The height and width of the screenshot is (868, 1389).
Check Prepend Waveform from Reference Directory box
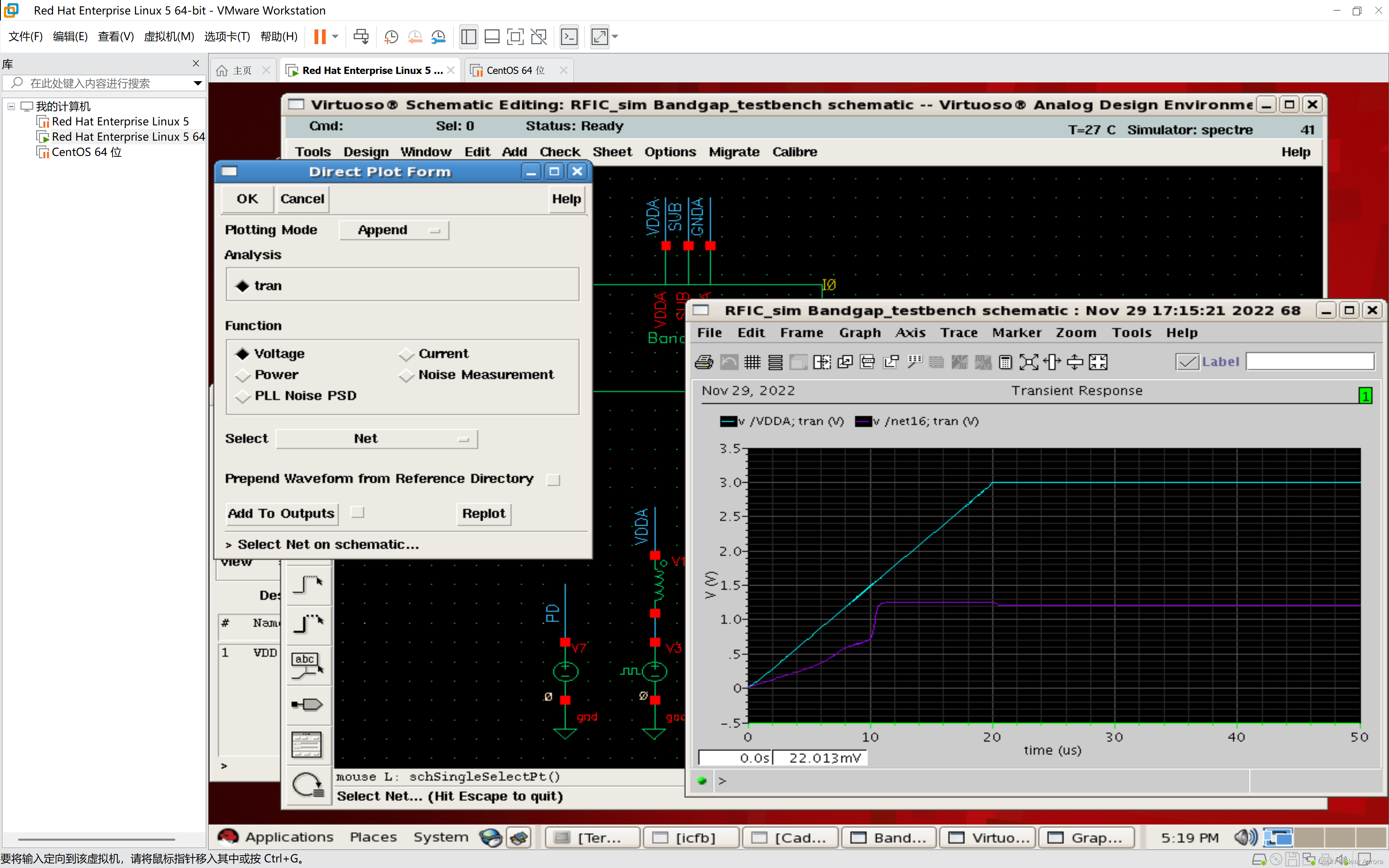coord(553,479)
